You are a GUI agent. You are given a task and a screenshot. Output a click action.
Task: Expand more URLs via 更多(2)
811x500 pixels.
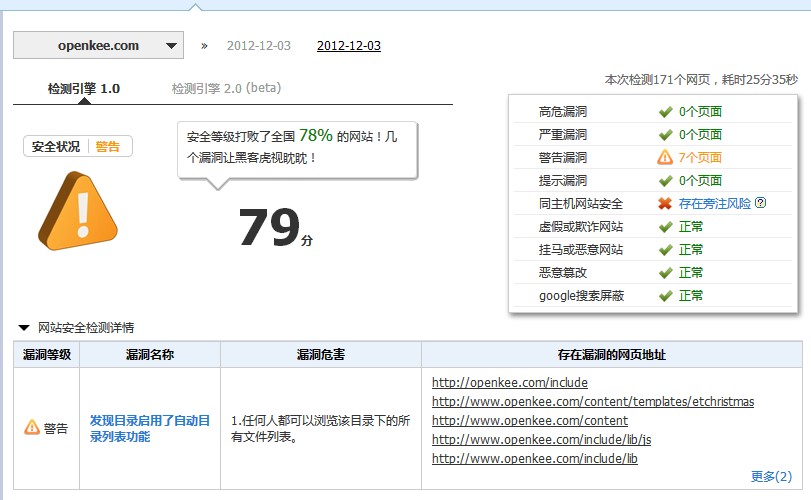770,476
